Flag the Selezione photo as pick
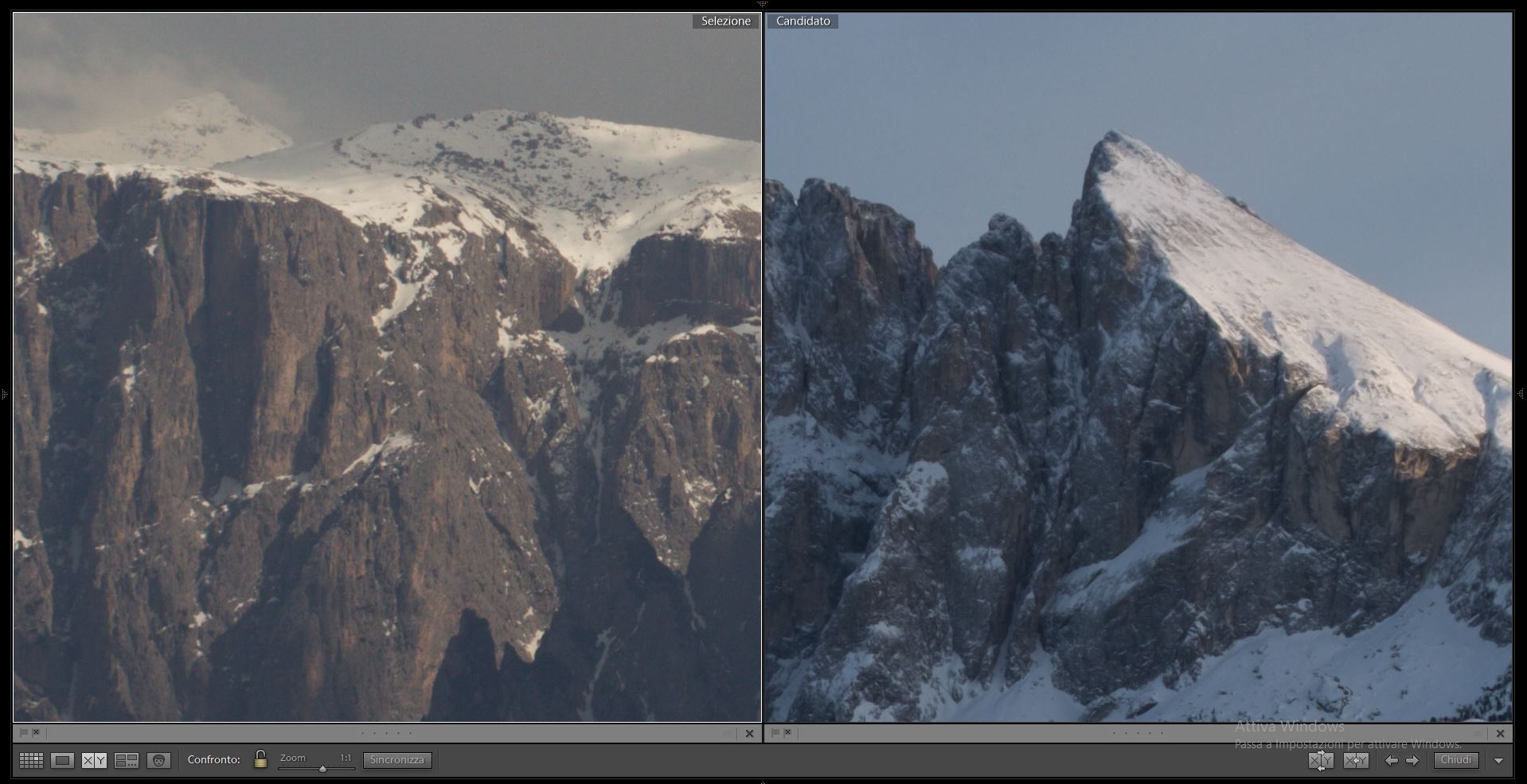The width and height of the screenshot is (1527, 784). pos(23,733)
